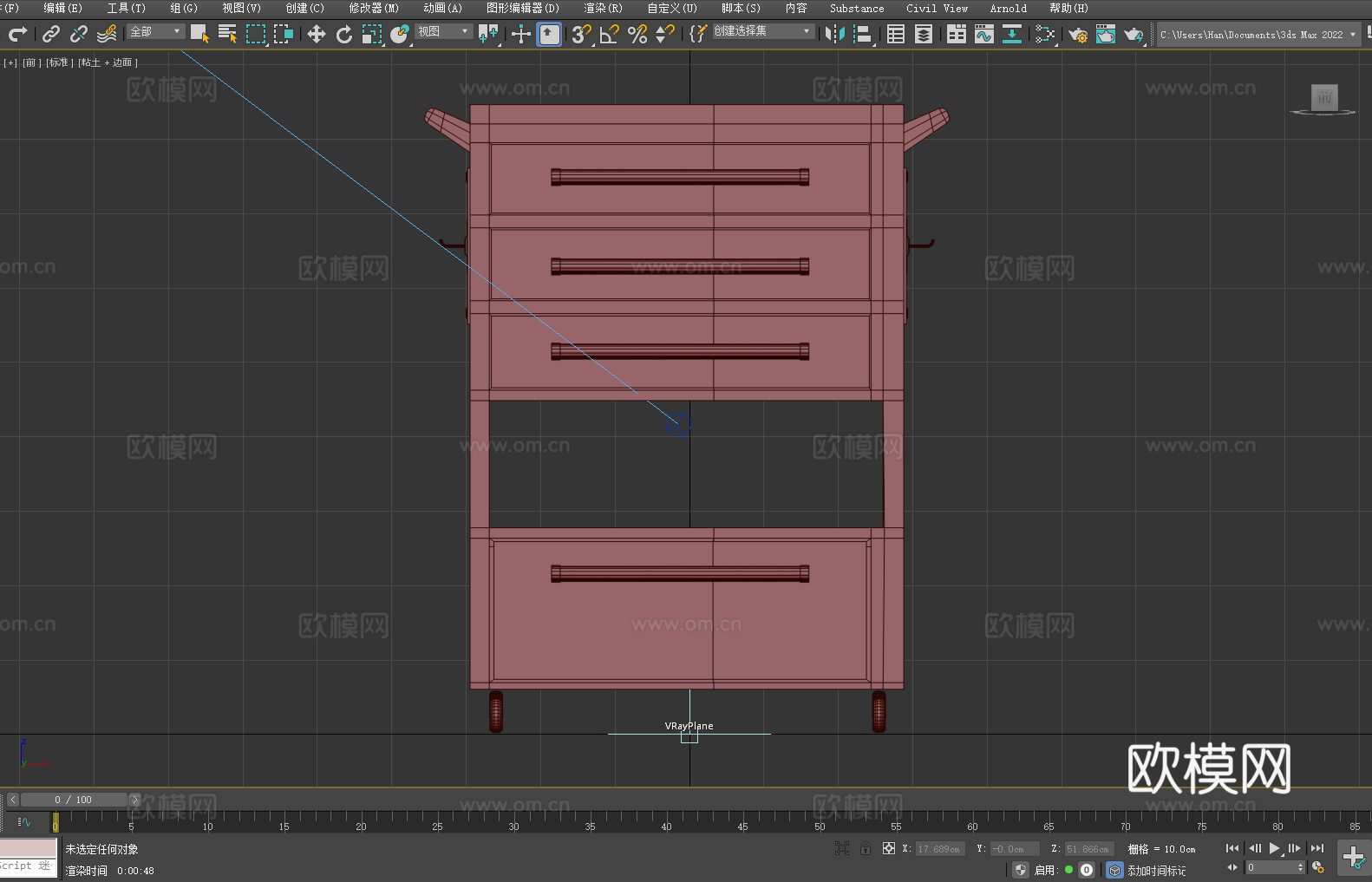Toggle the Scene Explorer

tap(896, 34)
